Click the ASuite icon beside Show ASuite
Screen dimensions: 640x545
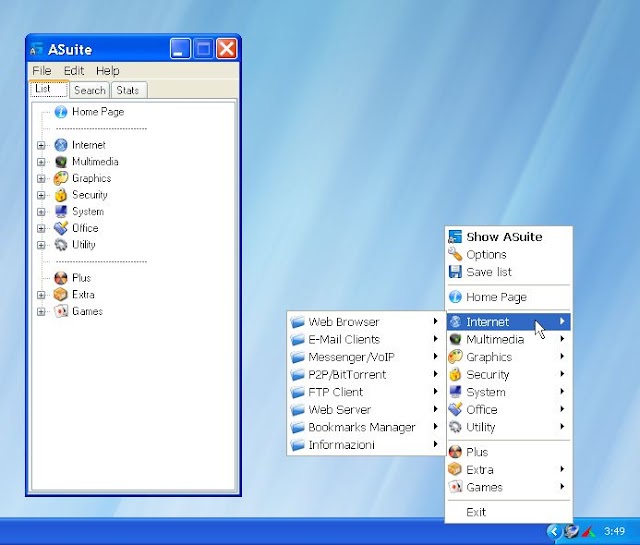pyautogui.click(x=455, y=237)
